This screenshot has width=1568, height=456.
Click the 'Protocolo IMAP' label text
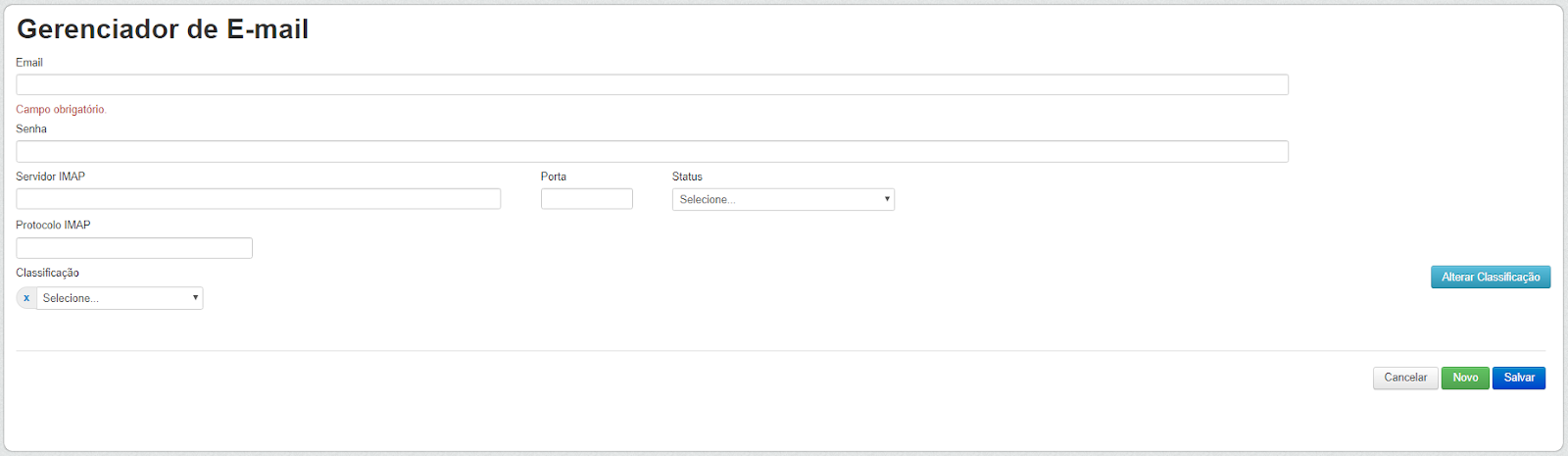pos(53,226)
